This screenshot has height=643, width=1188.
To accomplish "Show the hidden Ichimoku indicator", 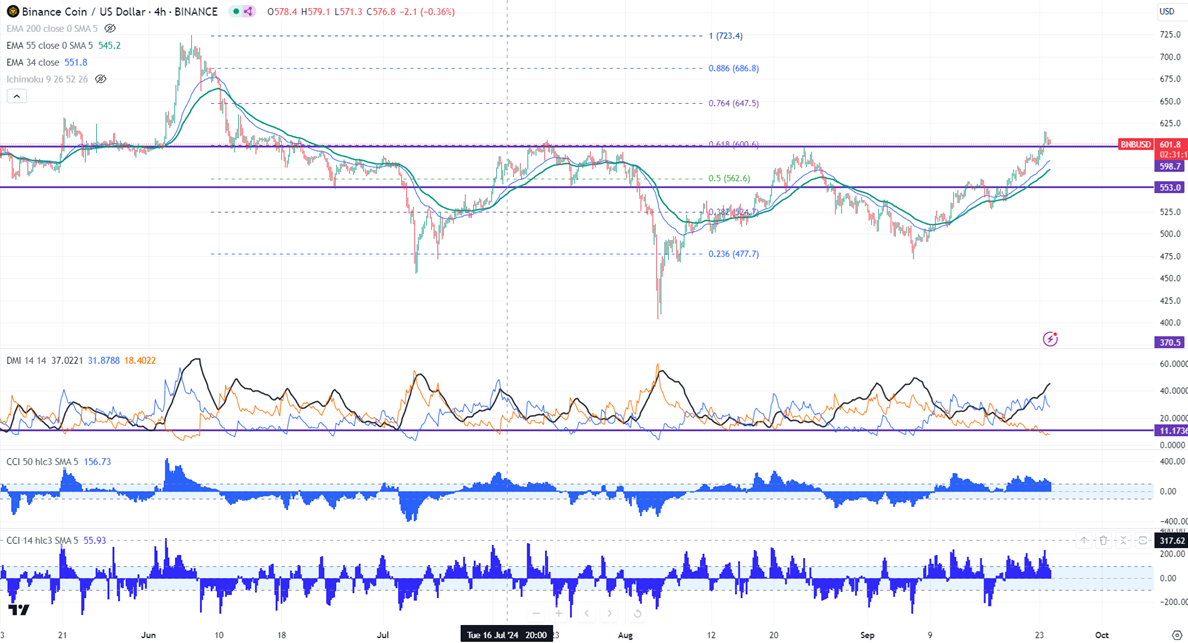I will (100, 79).
